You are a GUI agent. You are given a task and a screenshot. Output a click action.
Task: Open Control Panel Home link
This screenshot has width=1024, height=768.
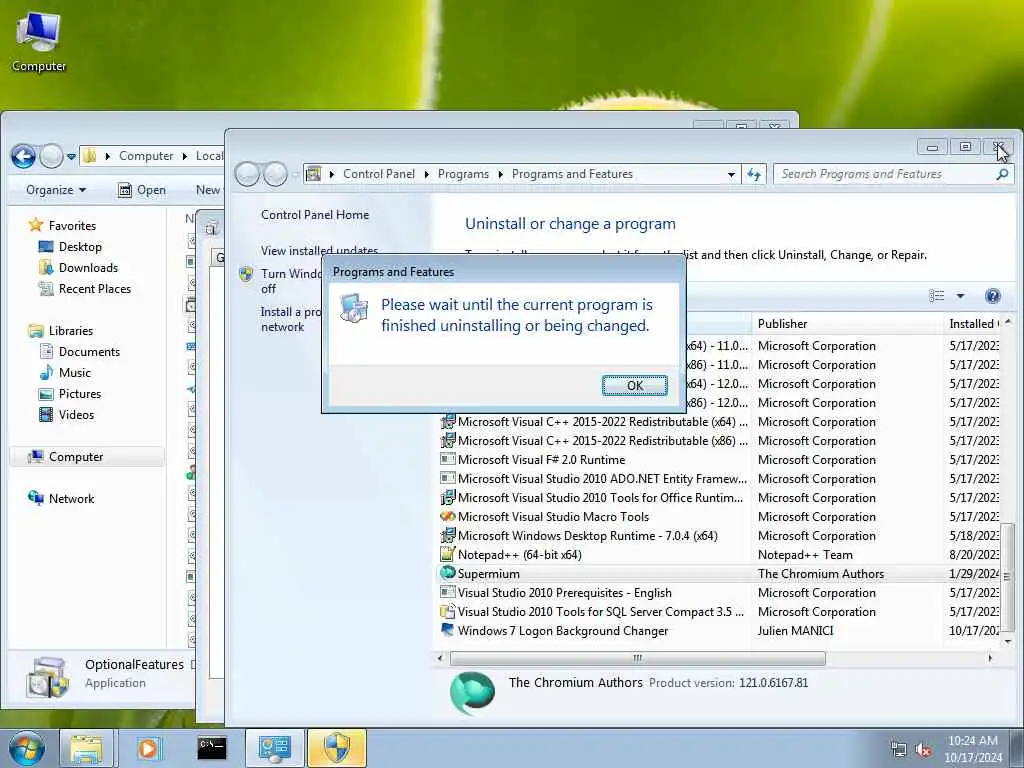[315, 215]
